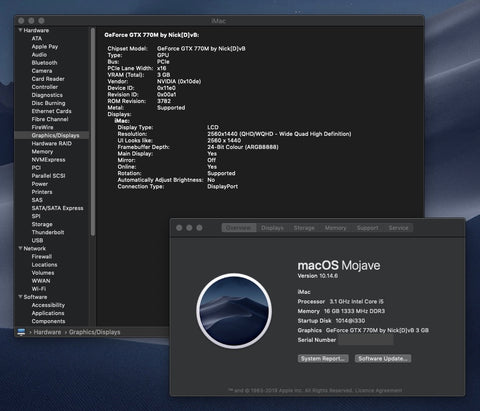This screenshot has width=480, height=411.
Task: Click the Connection Type value DisplayPort
Action: point(223,187)
